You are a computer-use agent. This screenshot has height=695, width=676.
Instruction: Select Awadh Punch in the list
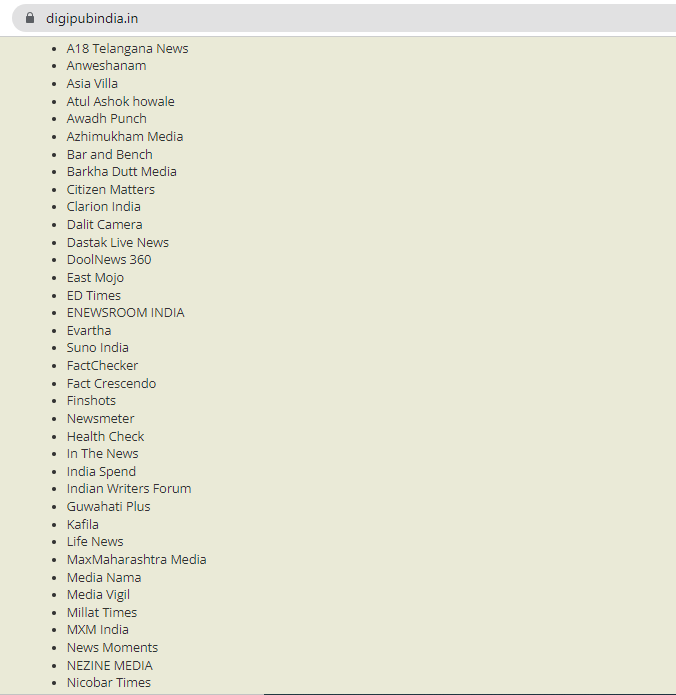(x=107, y=119)
